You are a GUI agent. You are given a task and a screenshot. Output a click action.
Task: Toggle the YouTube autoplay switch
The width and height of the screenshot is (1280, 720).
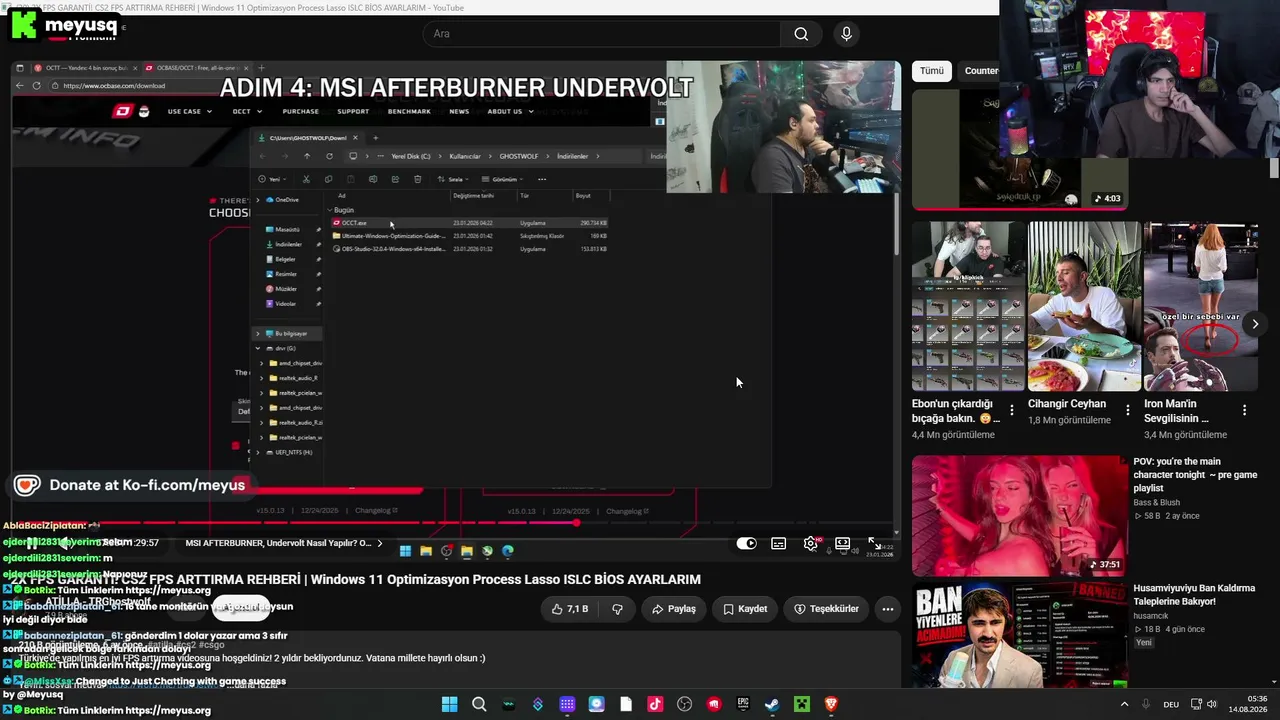(x=747, y=543)
